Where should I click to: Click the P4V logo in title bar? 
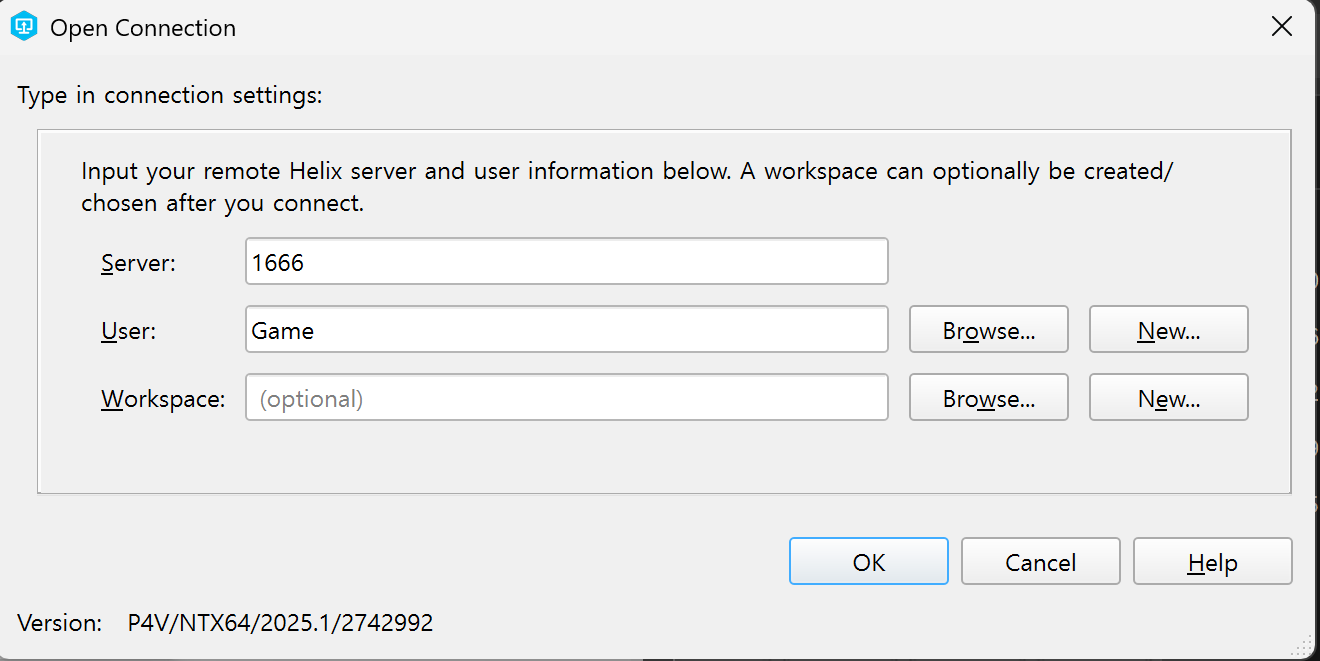tap(24, 27)
